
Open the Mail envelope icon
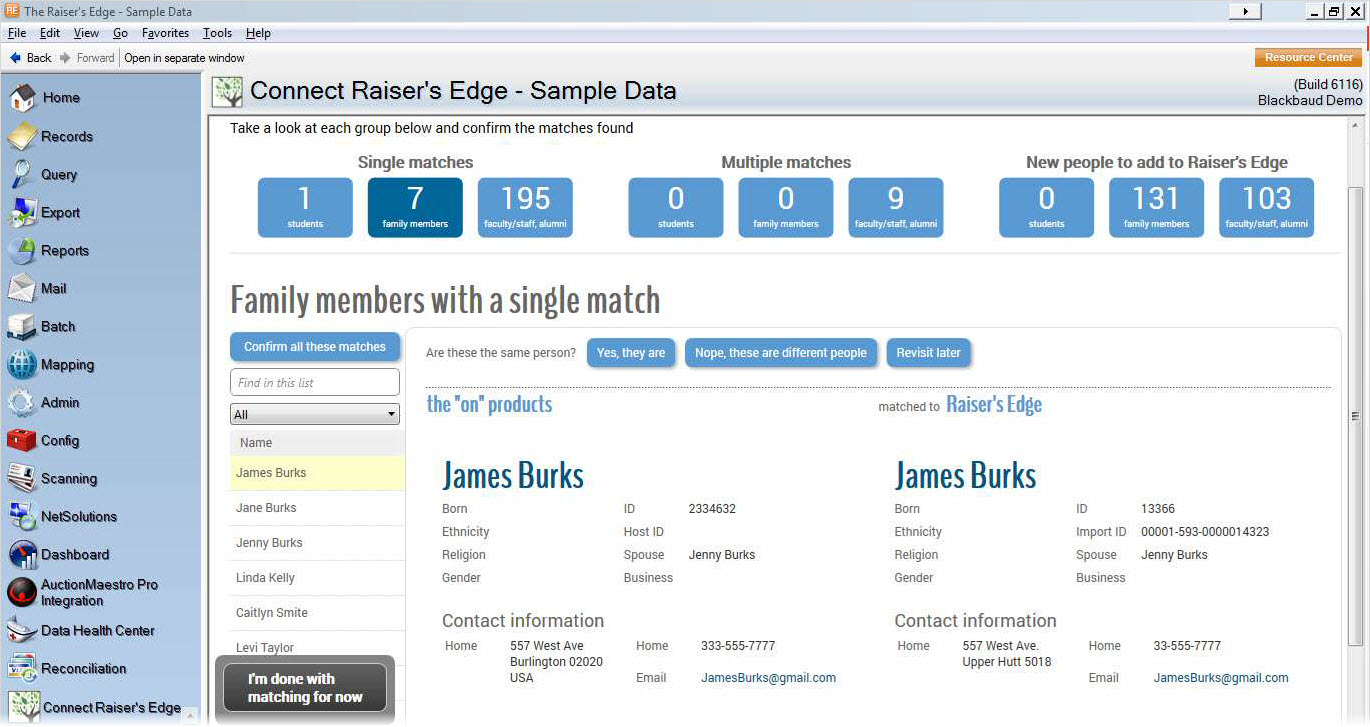(x=22, y=288)
